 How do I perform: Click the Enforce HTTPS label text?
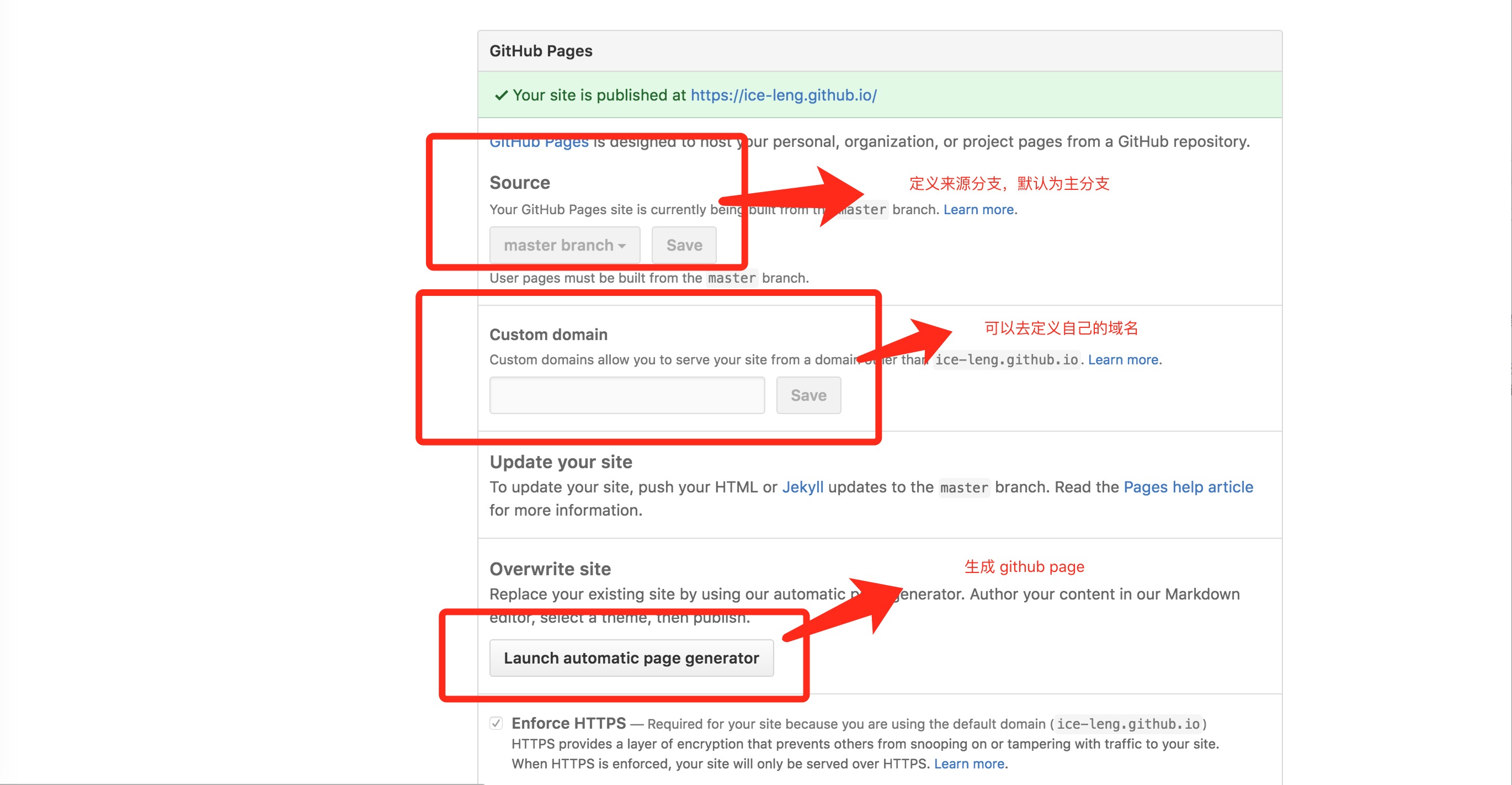pyautogui.click(x=568, y=723)
